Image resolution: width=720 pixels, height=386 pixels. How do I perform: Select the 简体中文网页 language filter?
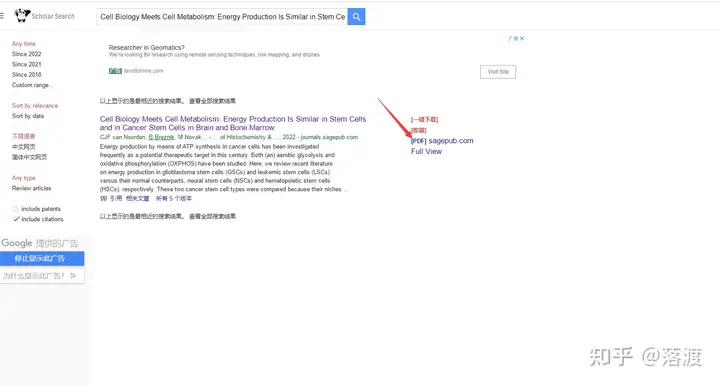[29, 157]
